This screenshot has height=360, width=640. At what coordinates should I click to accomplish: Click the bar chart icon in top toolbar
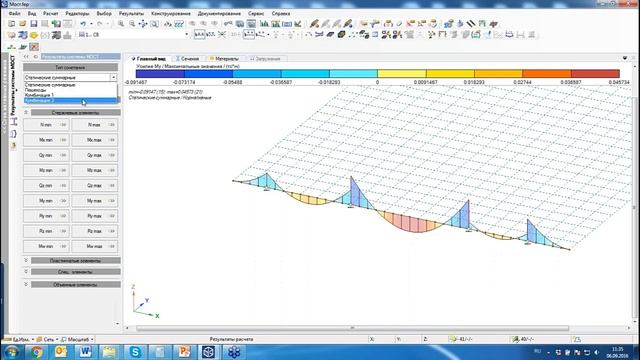tap(264, 24)
